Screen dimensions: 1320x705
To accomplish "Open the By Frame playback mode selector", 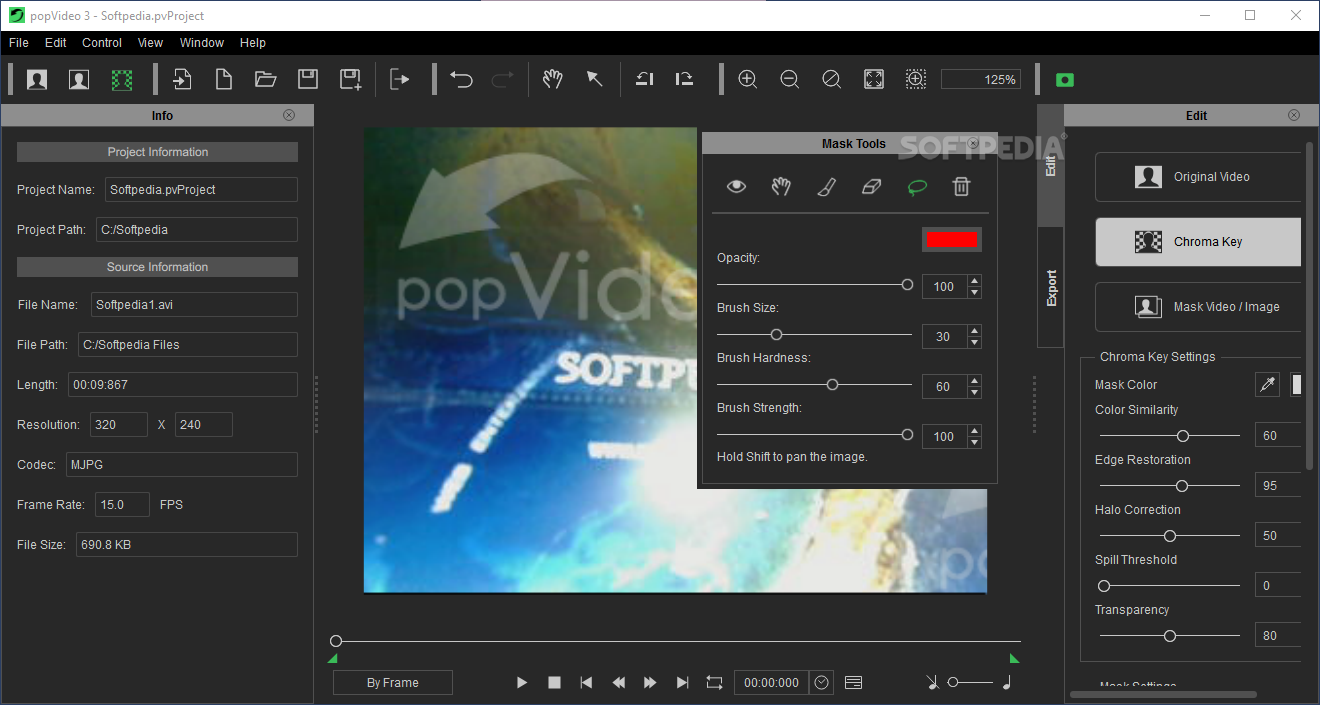I will (393, 683).
